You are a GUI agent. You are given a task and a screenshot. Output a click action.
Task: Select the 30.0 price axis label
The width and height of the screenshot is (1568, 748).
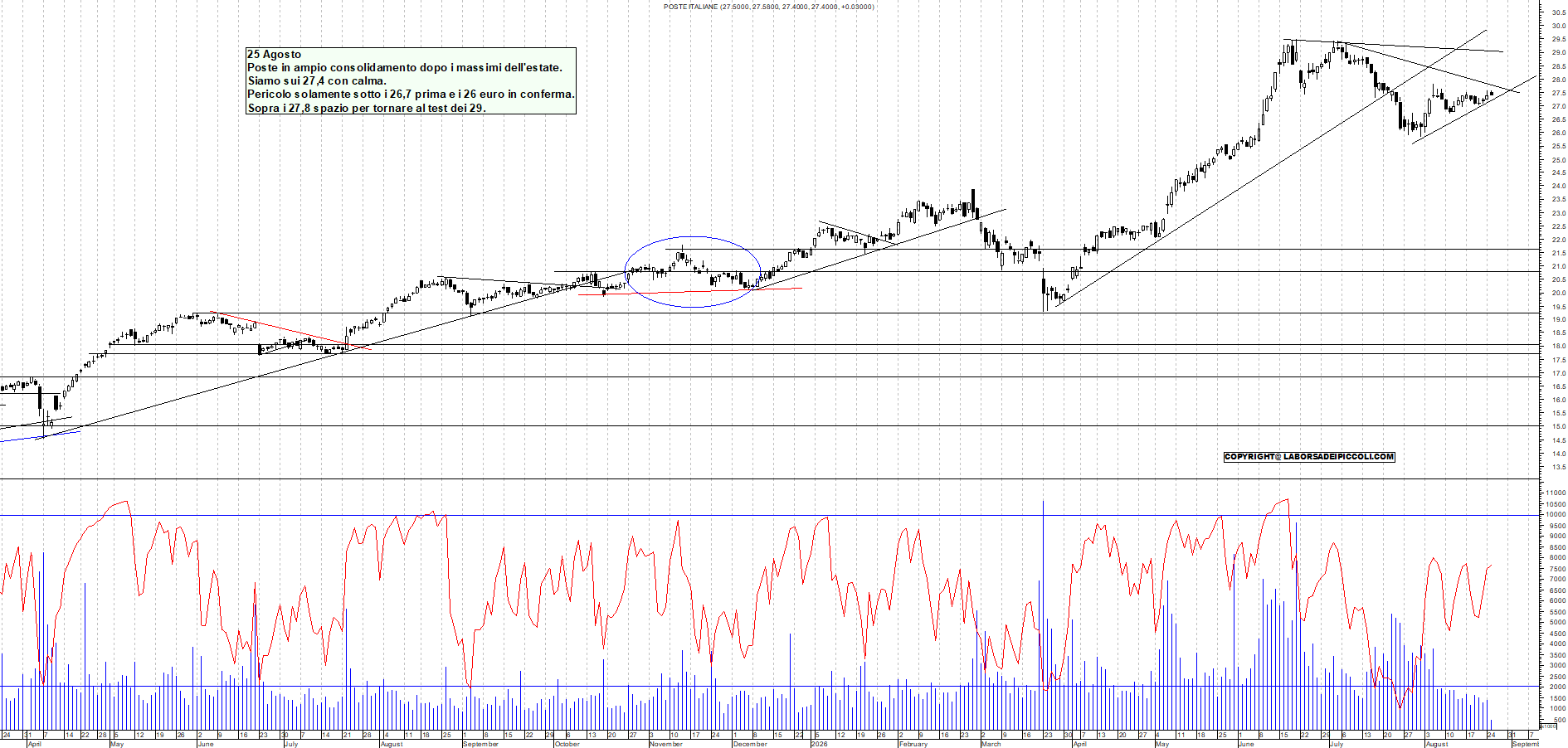(1558, 26)
